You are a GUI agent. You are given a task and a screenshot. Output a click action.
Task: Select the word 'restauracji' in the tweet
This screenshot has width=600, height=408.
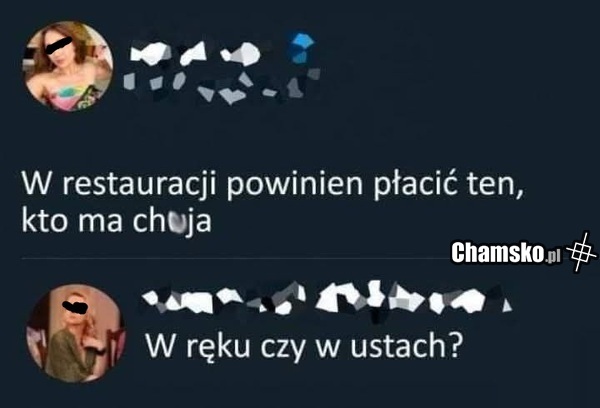140,184
